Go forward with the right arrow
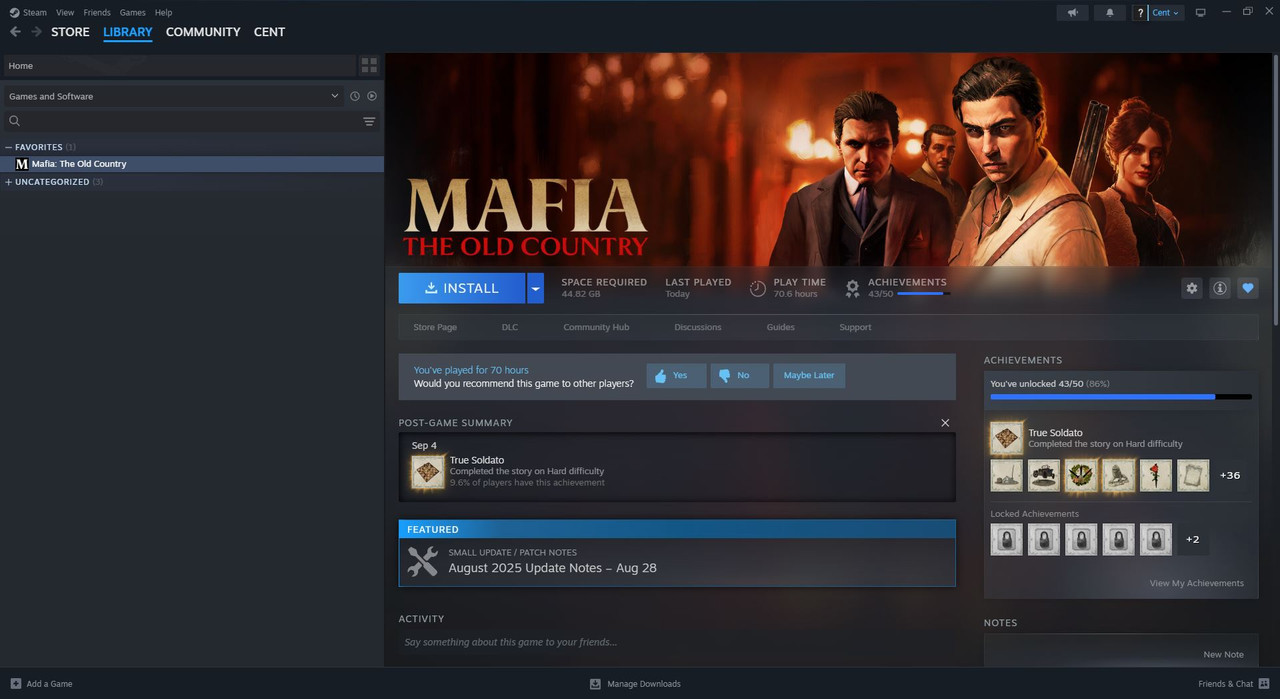1280x699 pixels. pos(37,32)
